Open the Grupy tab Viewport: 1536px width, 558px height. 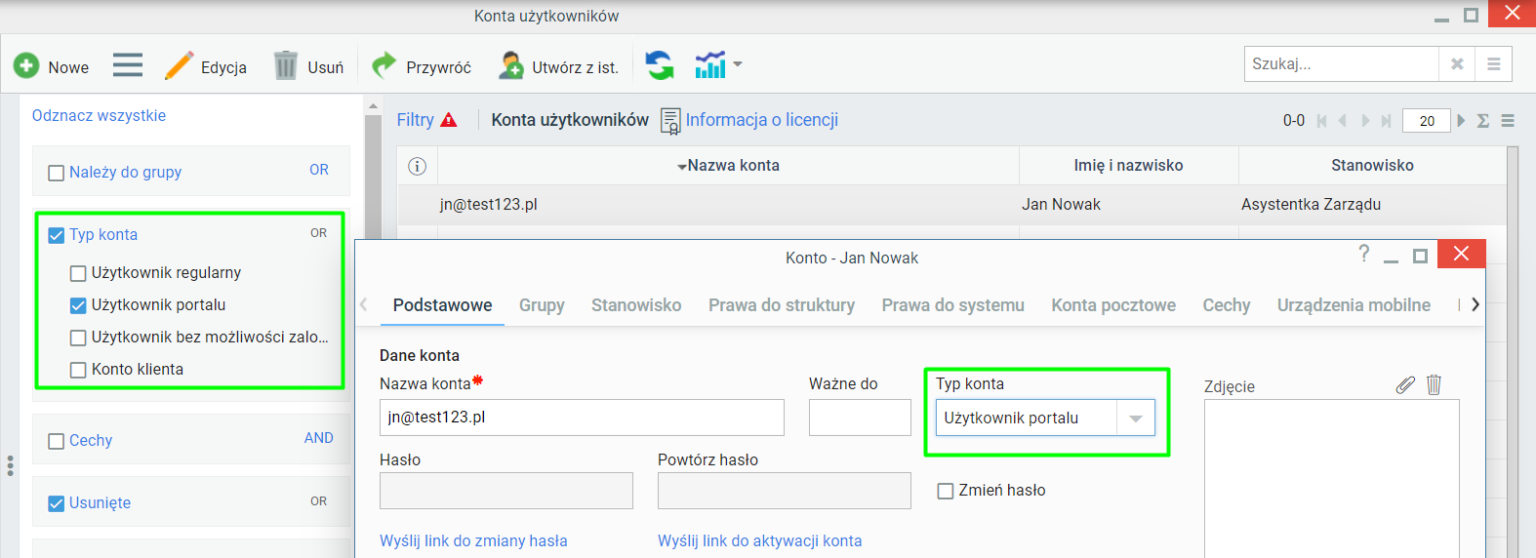click(542, 305)
